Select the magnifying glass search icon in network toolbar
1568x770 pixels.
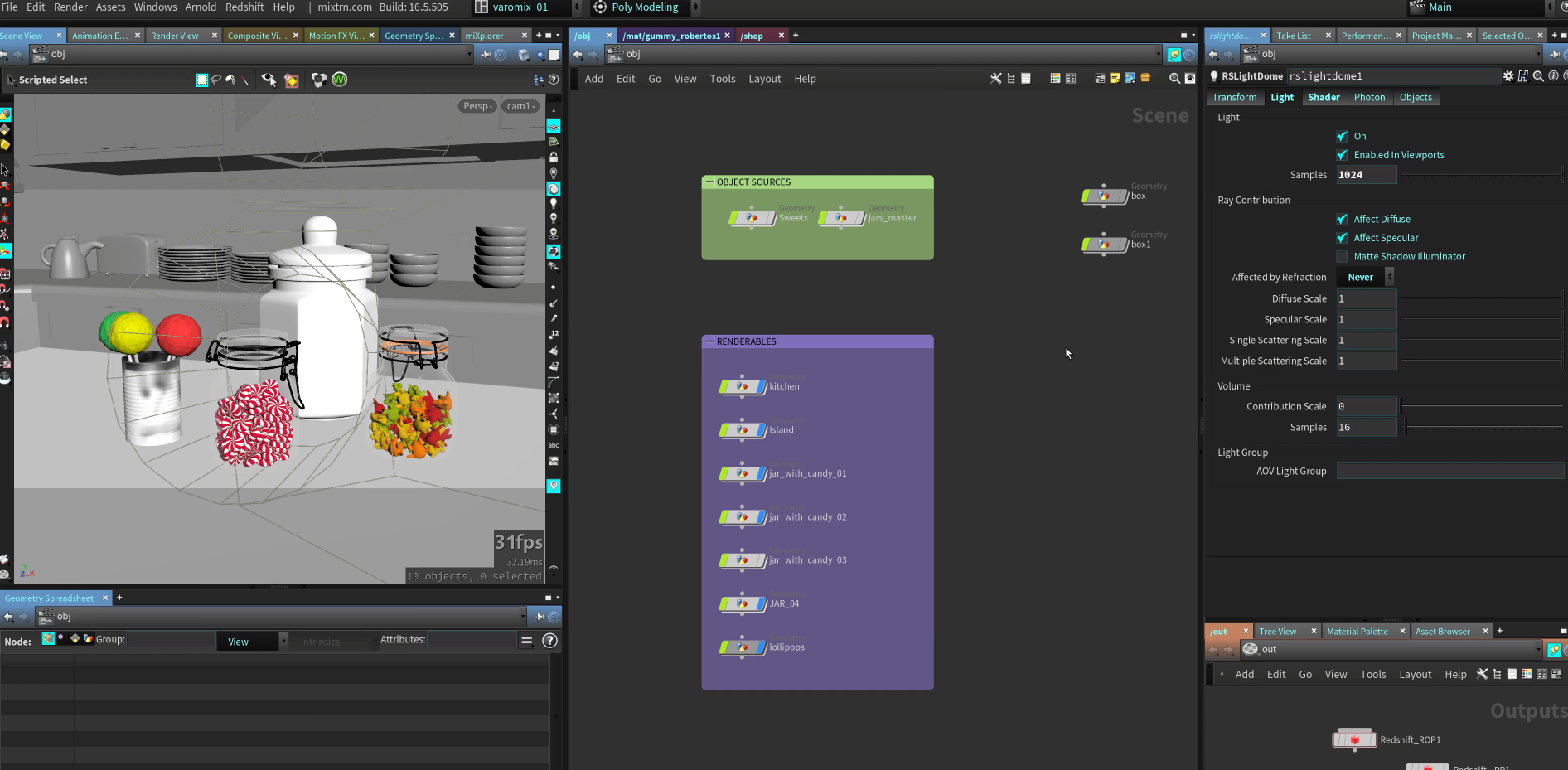point(1174,78)
